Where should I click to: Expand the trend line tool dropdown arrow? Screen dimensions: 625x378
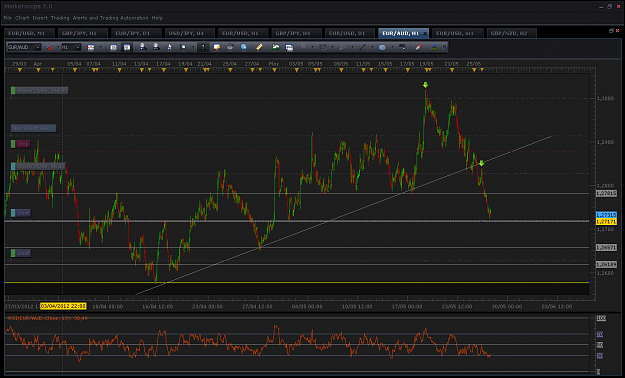[x=372, y=47]
